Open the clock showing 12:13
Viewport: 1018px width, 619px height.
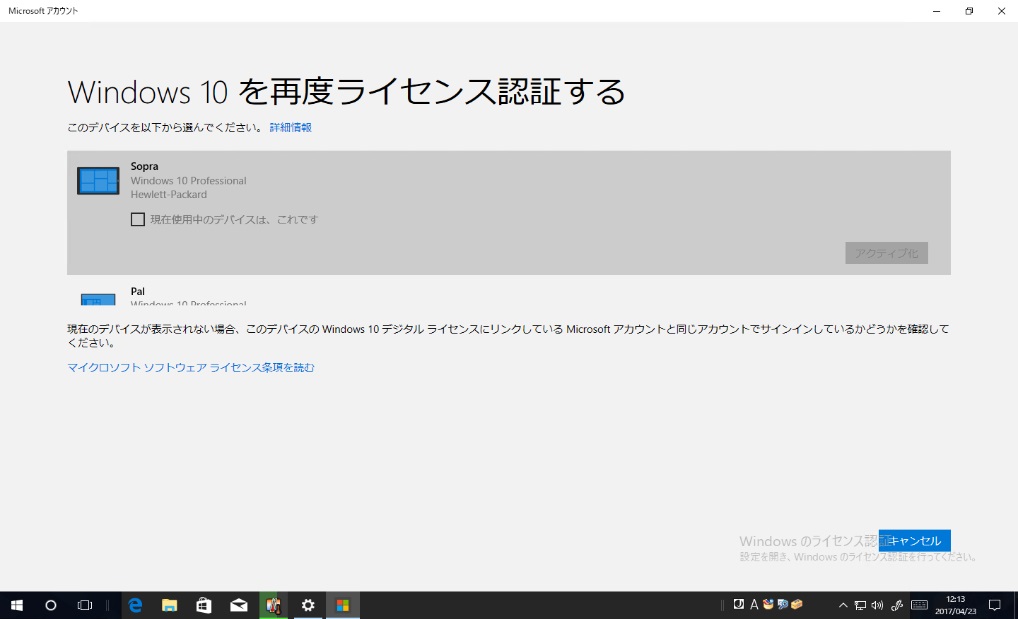coord(956,605)
